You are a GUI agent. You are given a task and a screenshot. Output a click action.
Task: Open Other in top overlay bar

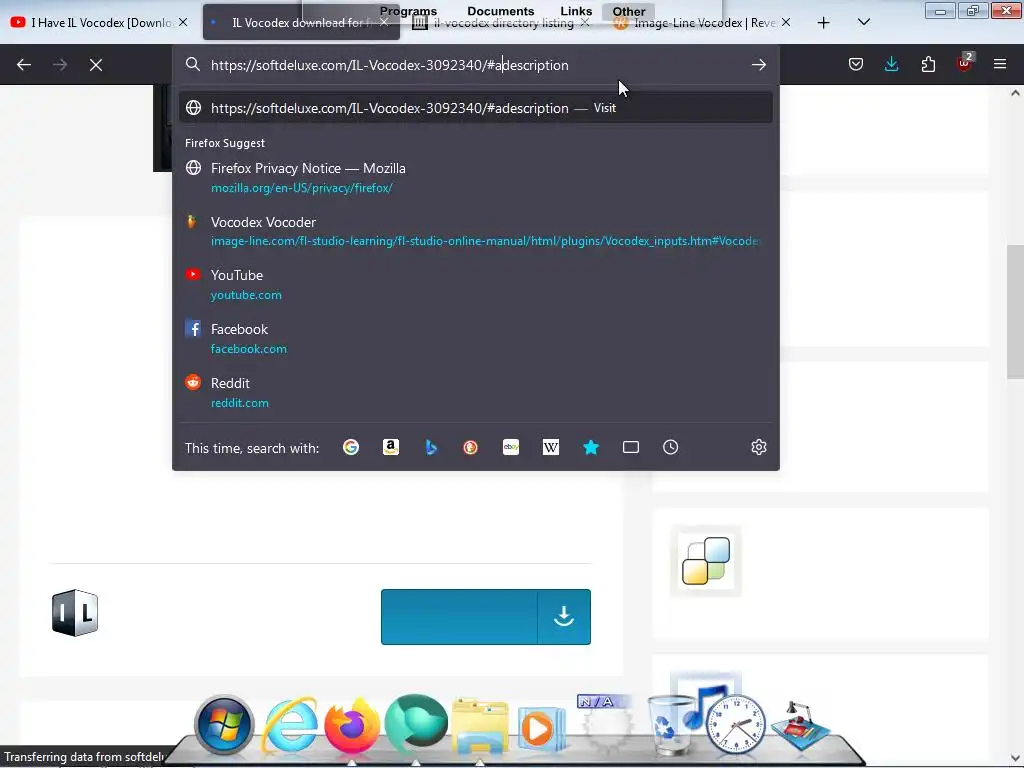coord(629,11)
